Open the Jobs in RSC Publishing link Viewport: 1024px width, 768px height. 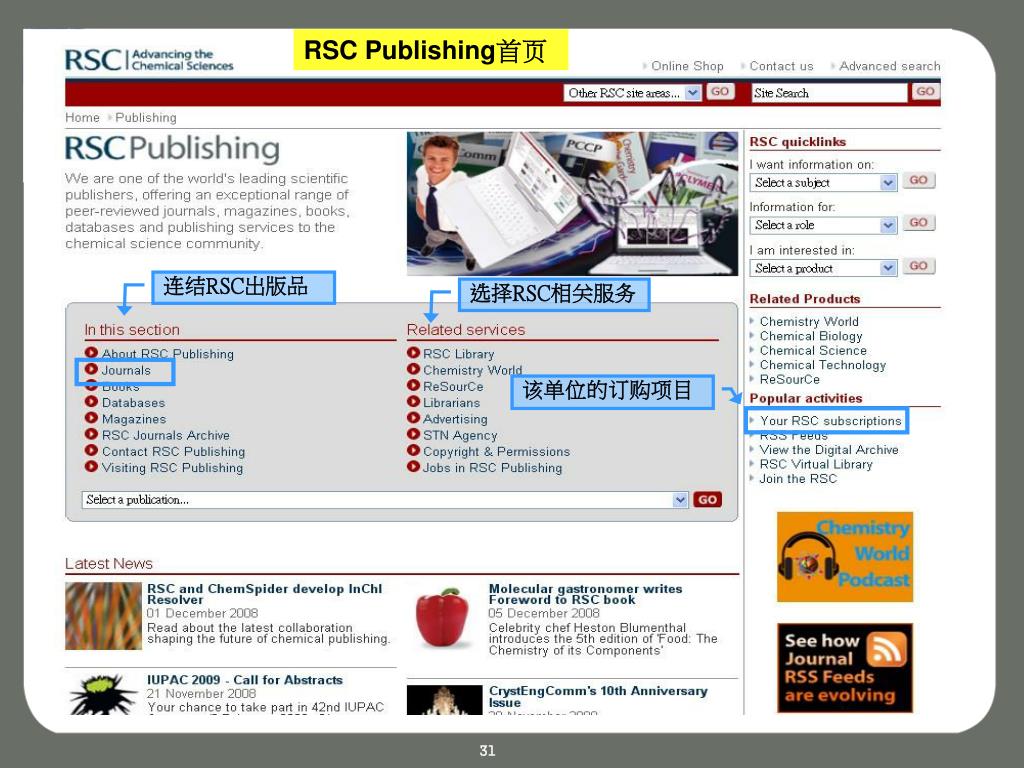(x=492, y=468)
